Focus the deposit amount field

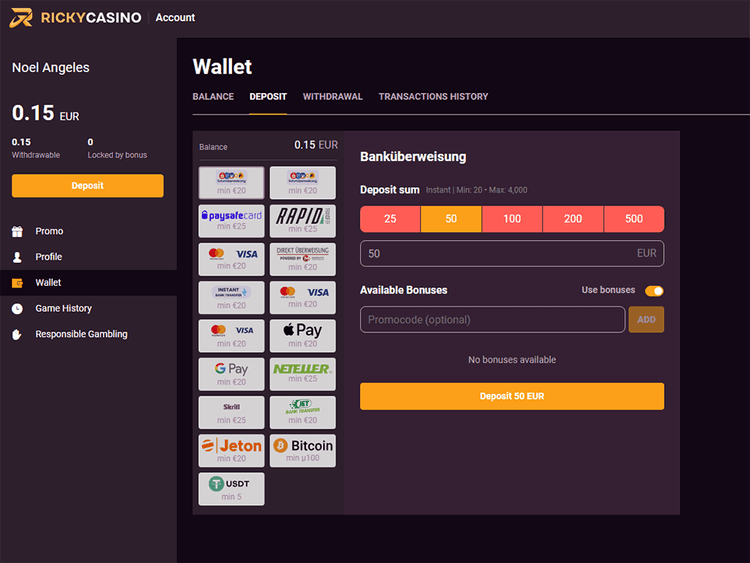pos(512,254)
